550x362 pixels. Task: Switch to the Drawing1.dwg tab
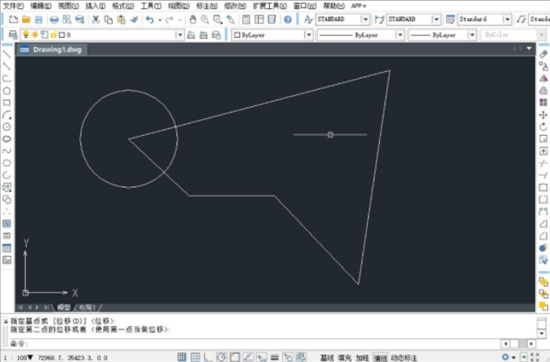click(x=53, y=49)
